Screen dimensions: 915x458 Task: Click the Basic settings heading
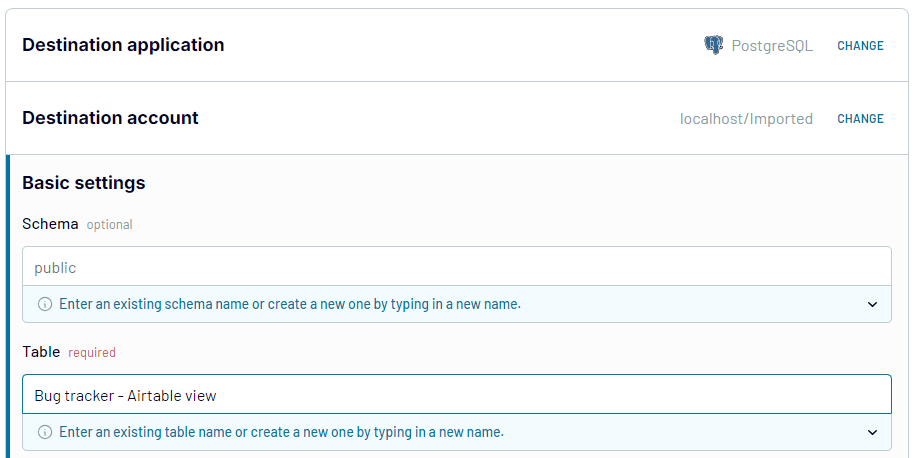(x=83, y=183)
